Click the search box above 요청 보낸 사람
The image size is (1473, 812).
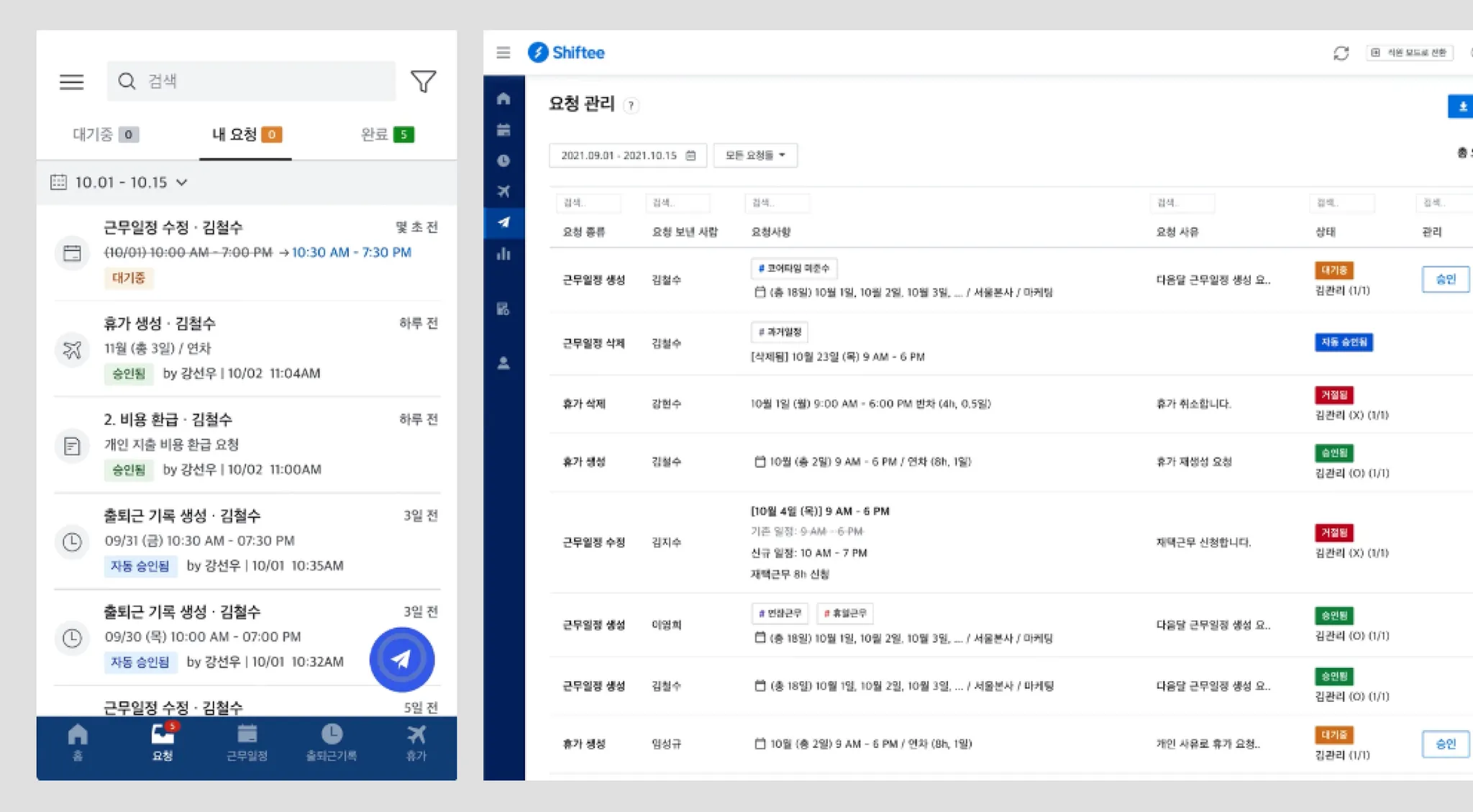click(x=678, y=204)
